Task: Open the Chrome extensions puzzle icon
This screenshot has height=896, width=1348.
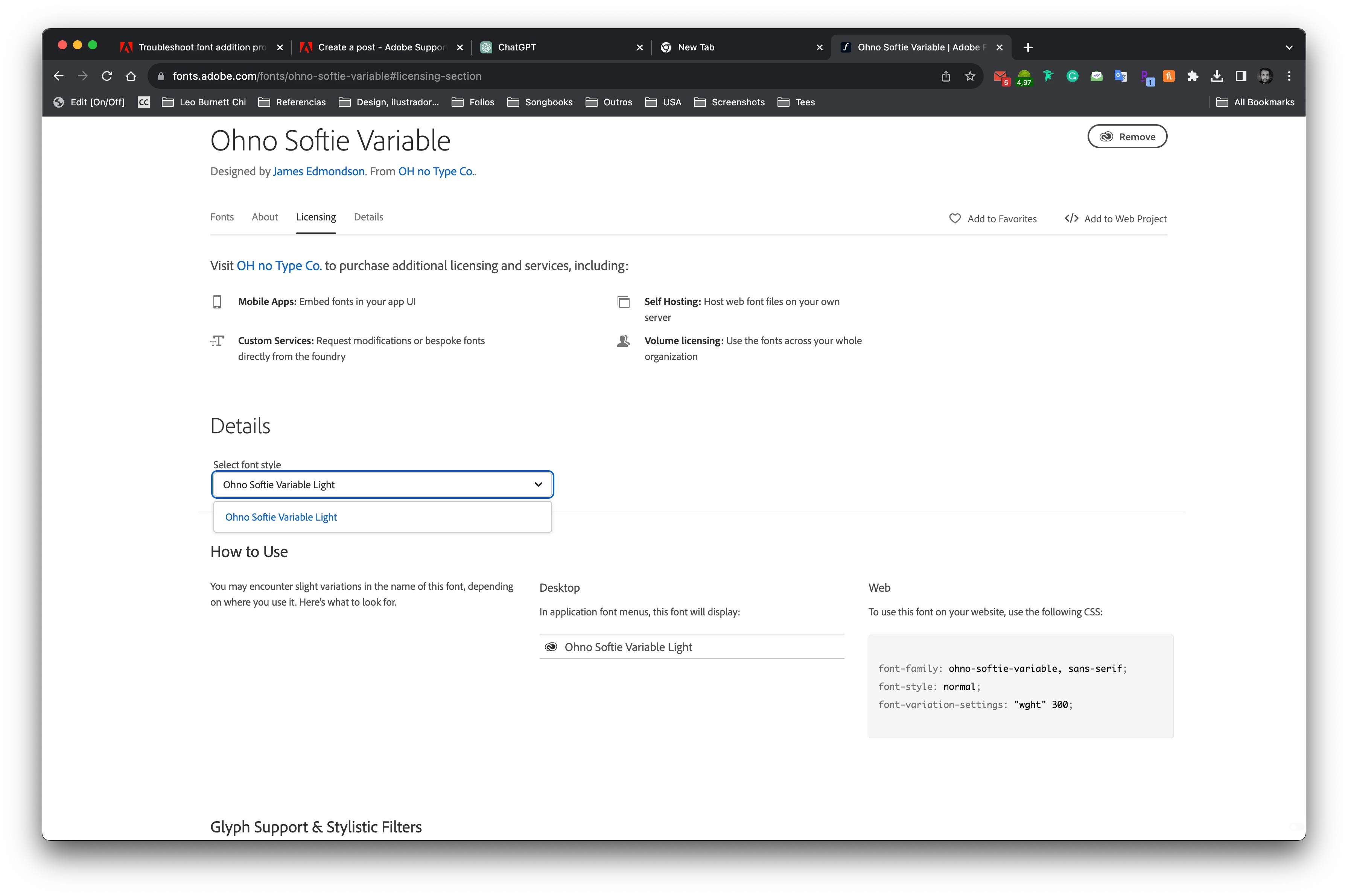Action: tap(1193, 76)
